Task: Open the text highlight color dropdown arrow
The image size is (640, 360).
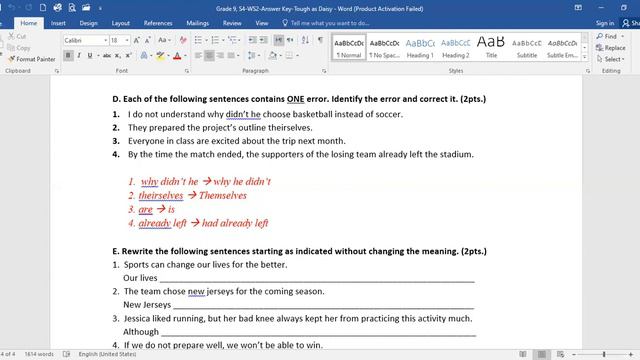Action: click(x=168, y=56)
